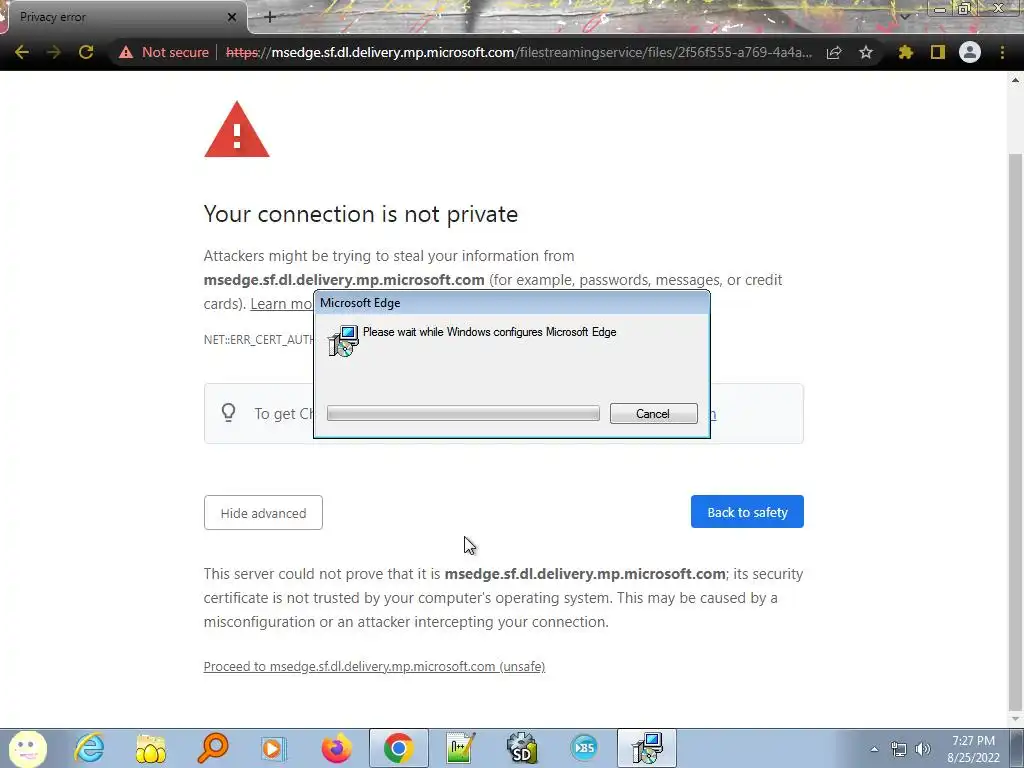
Task: Click the Hide advanced button
Action: 263,513
